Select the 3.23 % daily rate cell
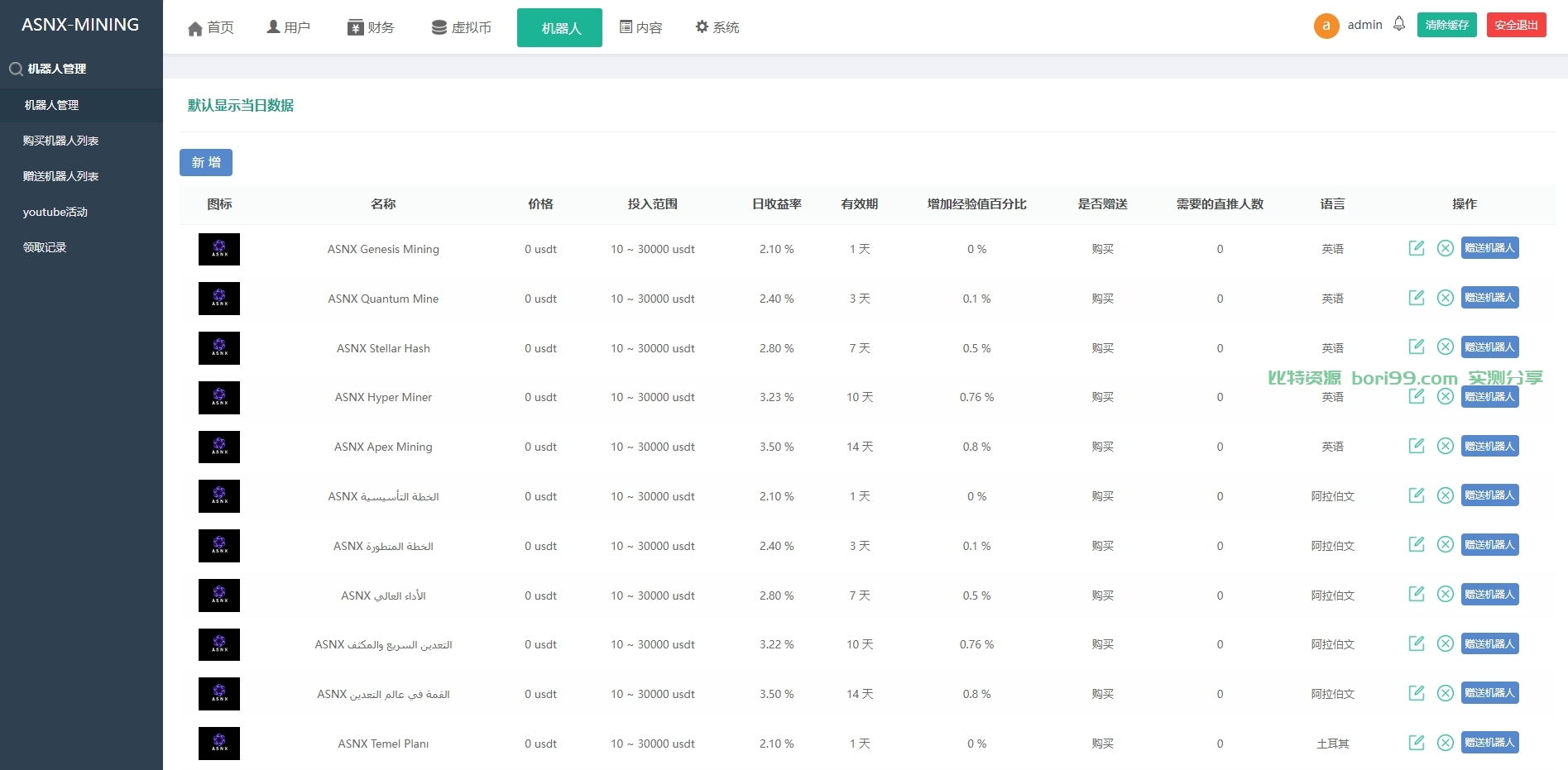 click(776, 397)
